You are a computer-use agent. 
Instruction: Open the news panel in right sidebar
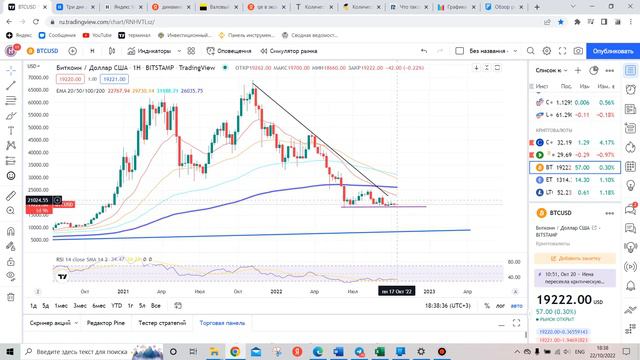[x=631, y=109]
